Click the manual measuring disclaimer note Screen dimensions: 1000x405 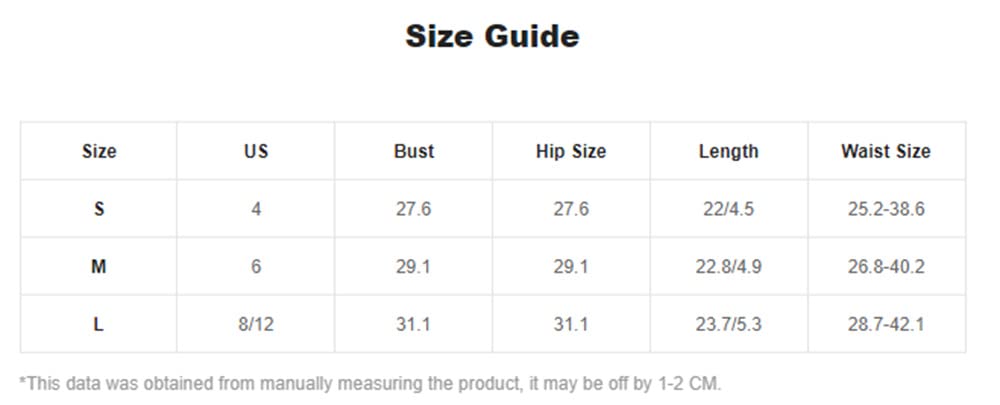371,384
